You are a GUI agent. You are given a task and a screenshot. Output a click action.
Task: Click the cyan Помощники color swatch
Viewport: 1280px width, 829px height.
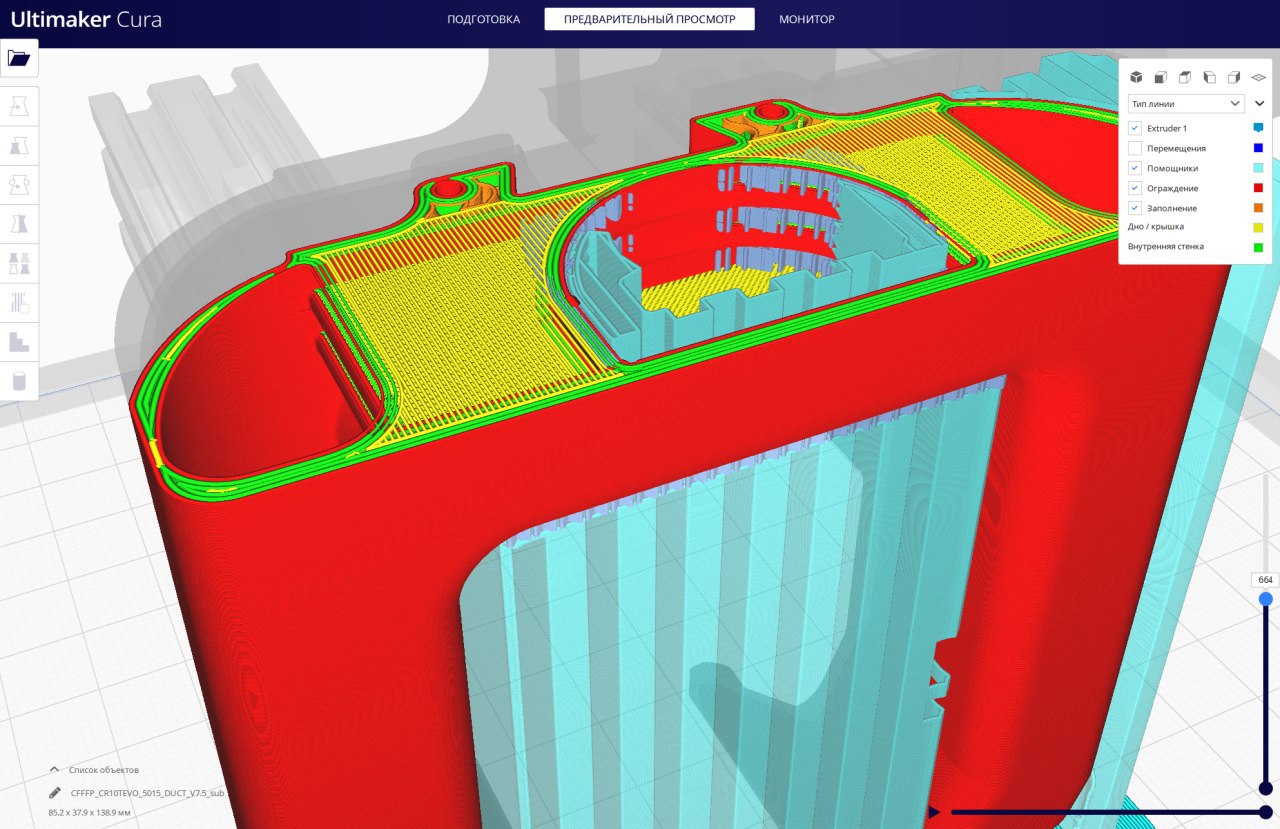pyautogui.click(x=1258, y=168)
